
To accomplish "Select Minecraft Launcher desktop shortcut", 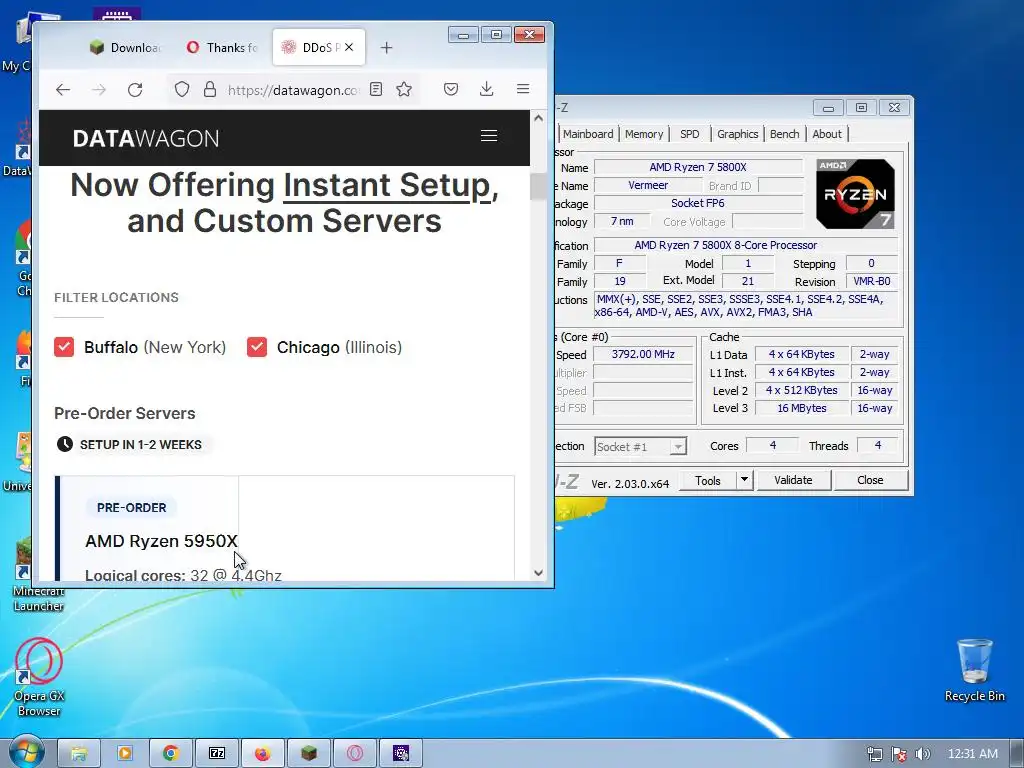I will pyautogui.click(x=39, y=575).
